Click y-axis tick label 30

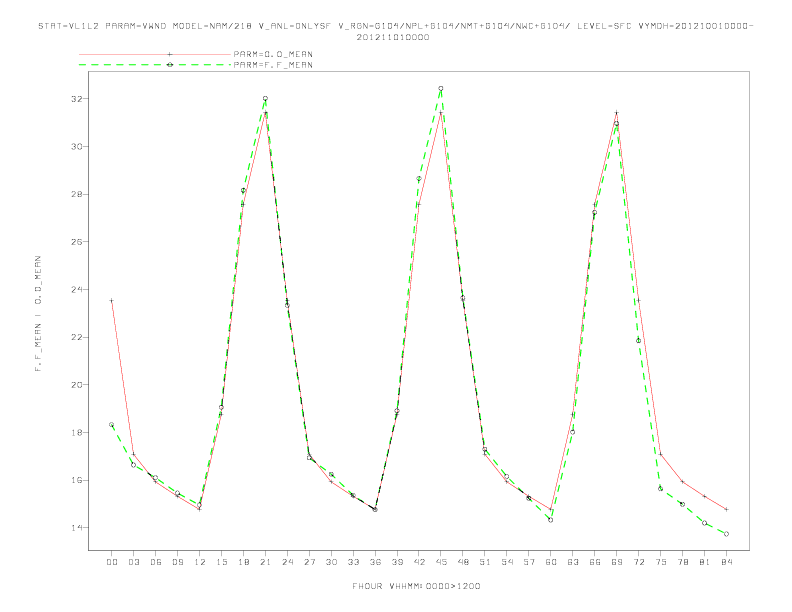point(76,146)
